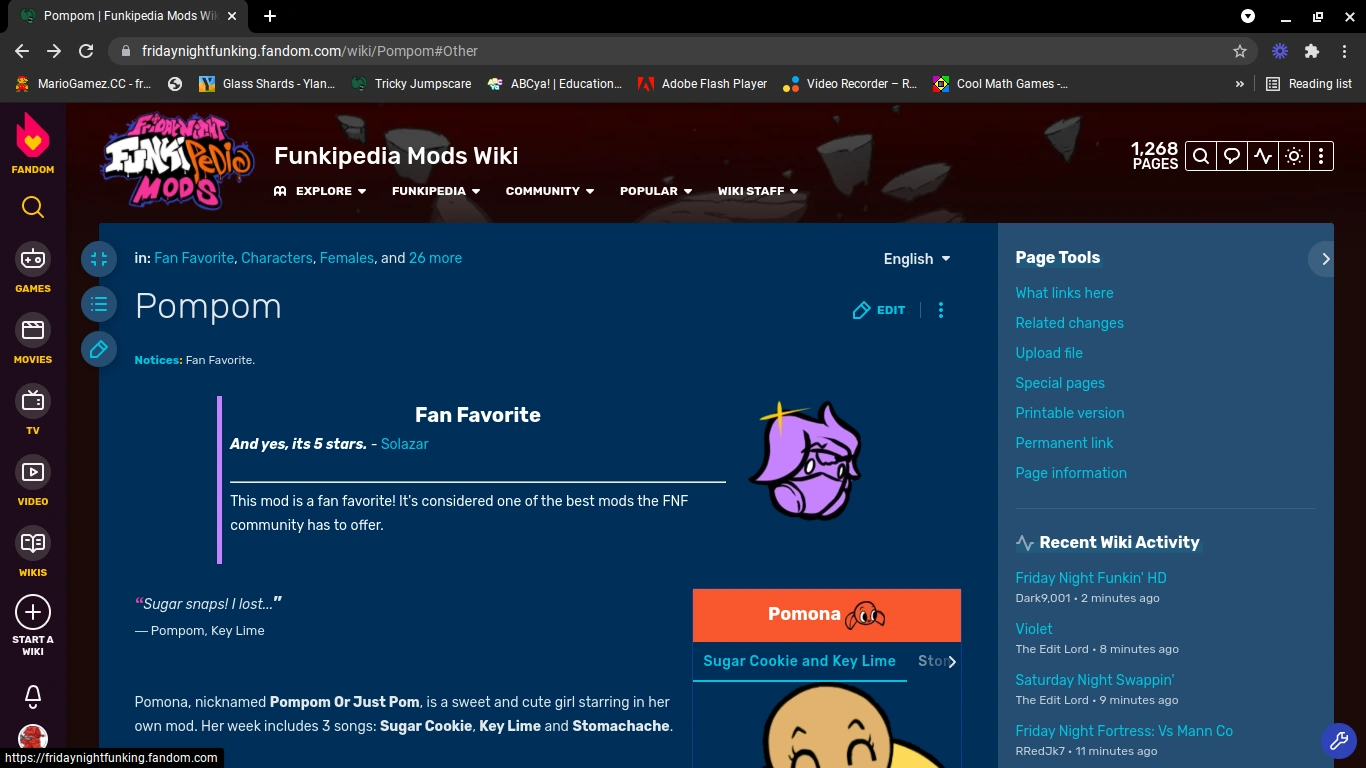Show more bookmarks with the double chevron

[x=1240, y=84]
